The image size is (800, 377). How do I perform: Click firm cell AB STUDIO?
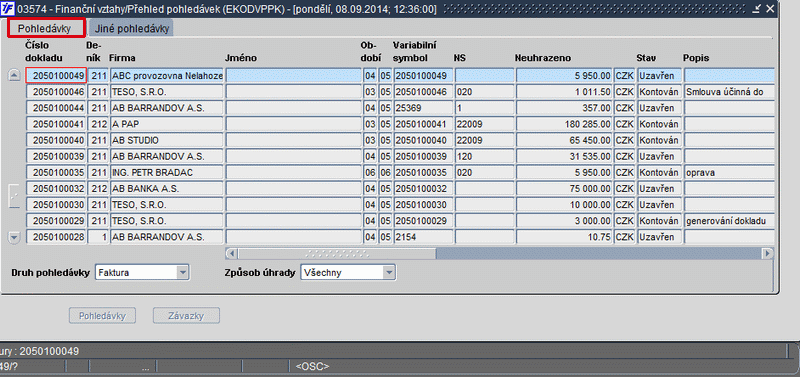coord(167,140)
